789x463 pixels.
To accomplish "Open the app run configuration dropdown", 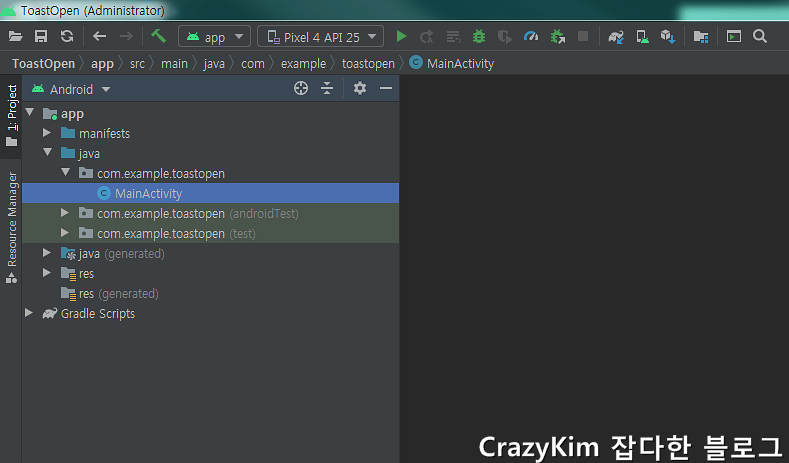I will pyautogui.click(x=214, y=36).
